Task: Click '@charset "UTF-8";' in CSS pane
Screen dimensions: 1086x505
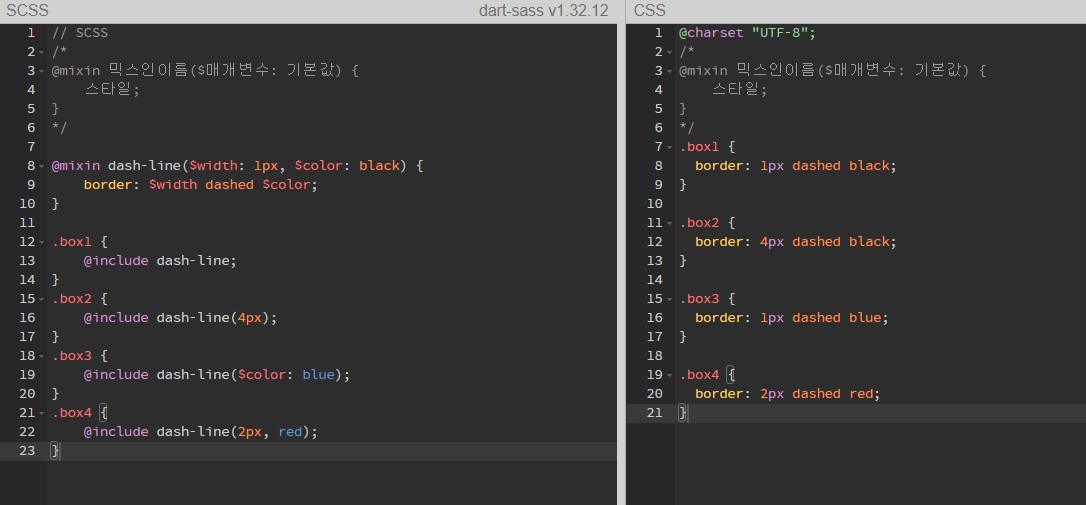Action: [x=748, y=33]
